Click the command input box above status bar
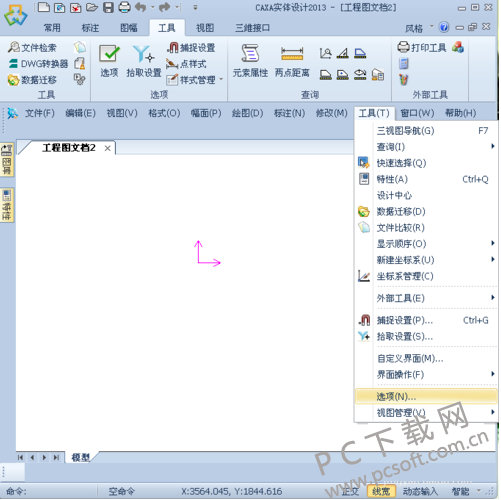Screen dimensions: 501x500 (x=13, y=472)
